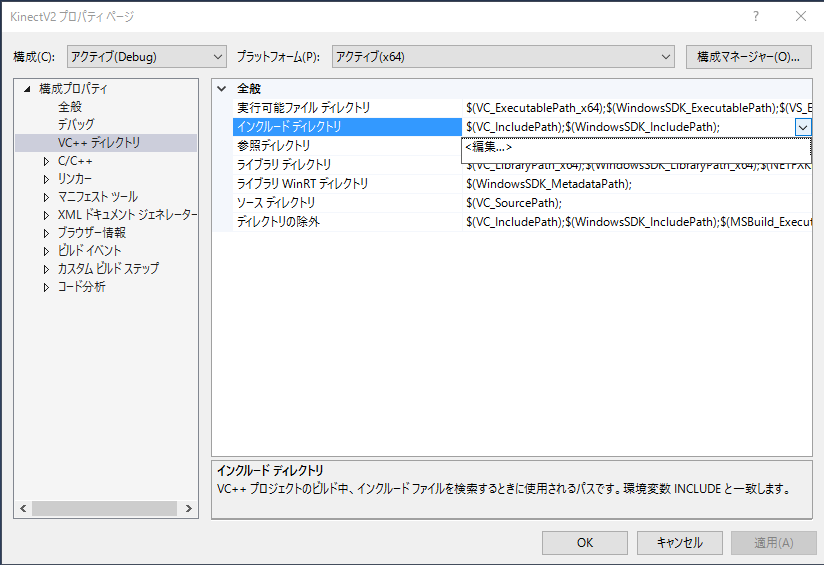Expand the ビルド イベント node
The width and height of the screenshot is (824, 565).
[x=46, y=251]
